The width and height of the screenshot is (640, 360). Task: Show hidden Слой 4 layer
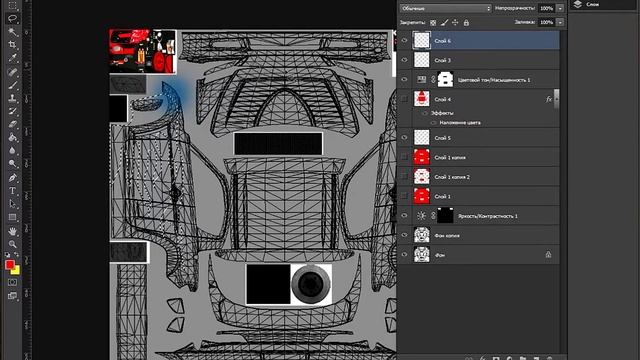click(404, 99)
